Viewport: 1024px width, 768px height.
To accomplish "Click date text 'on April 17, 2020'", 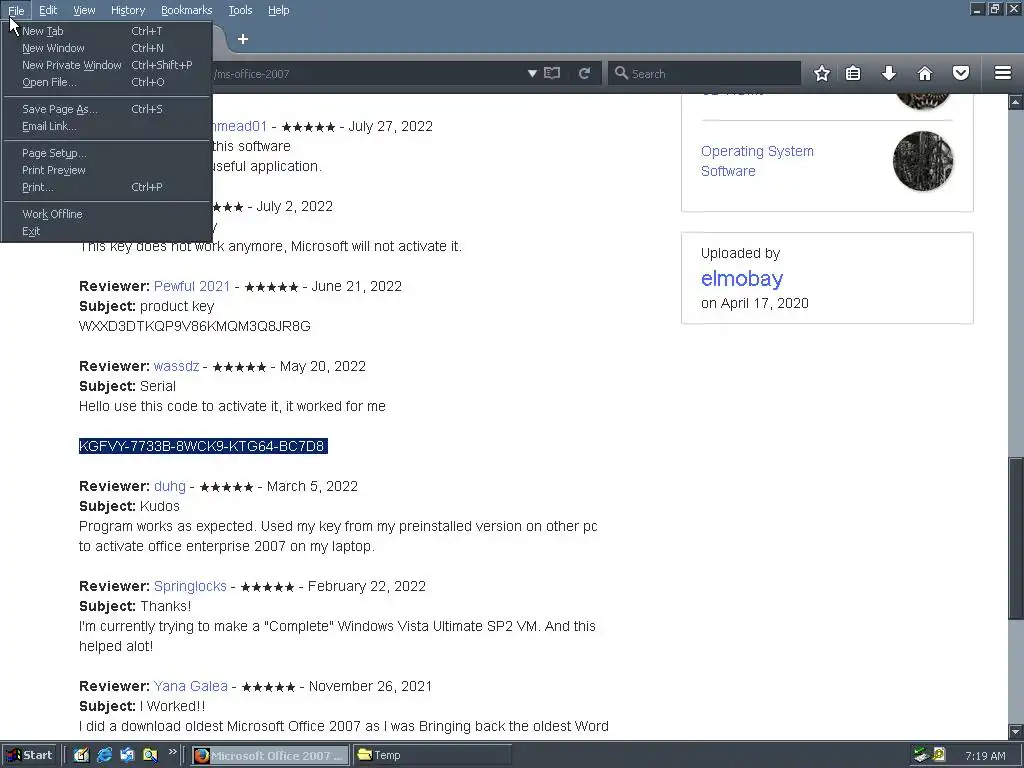I will coord(754,303).
